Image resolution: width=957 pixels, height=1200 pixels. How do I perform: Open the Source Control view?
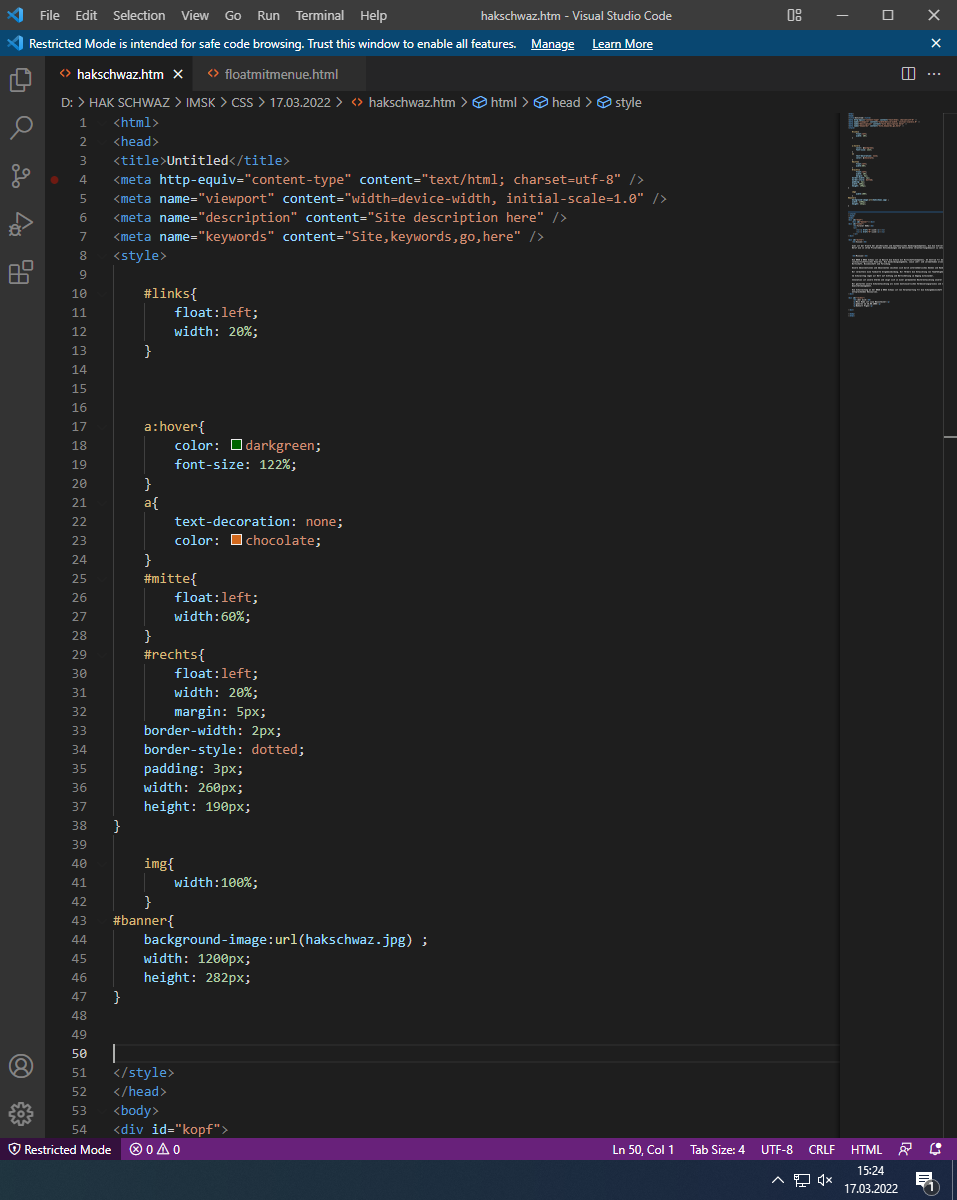point(21,176)
